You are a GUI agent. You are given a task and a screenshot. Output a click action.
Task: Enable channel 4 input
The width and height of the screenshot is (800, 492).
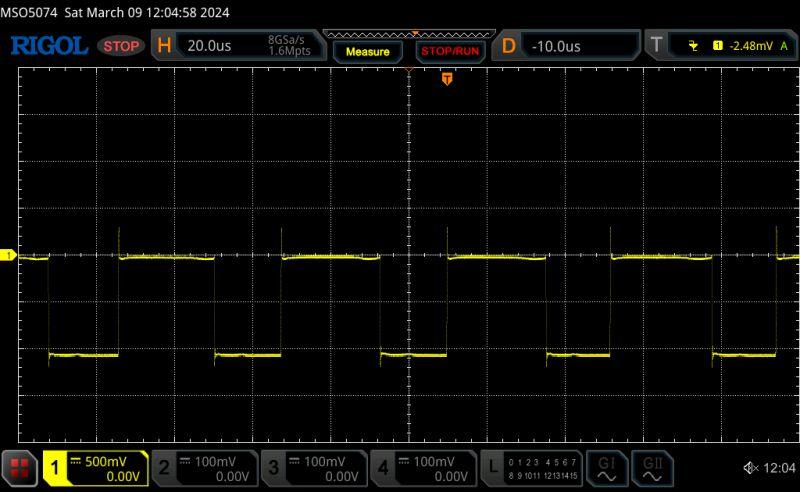click(422, 468)
